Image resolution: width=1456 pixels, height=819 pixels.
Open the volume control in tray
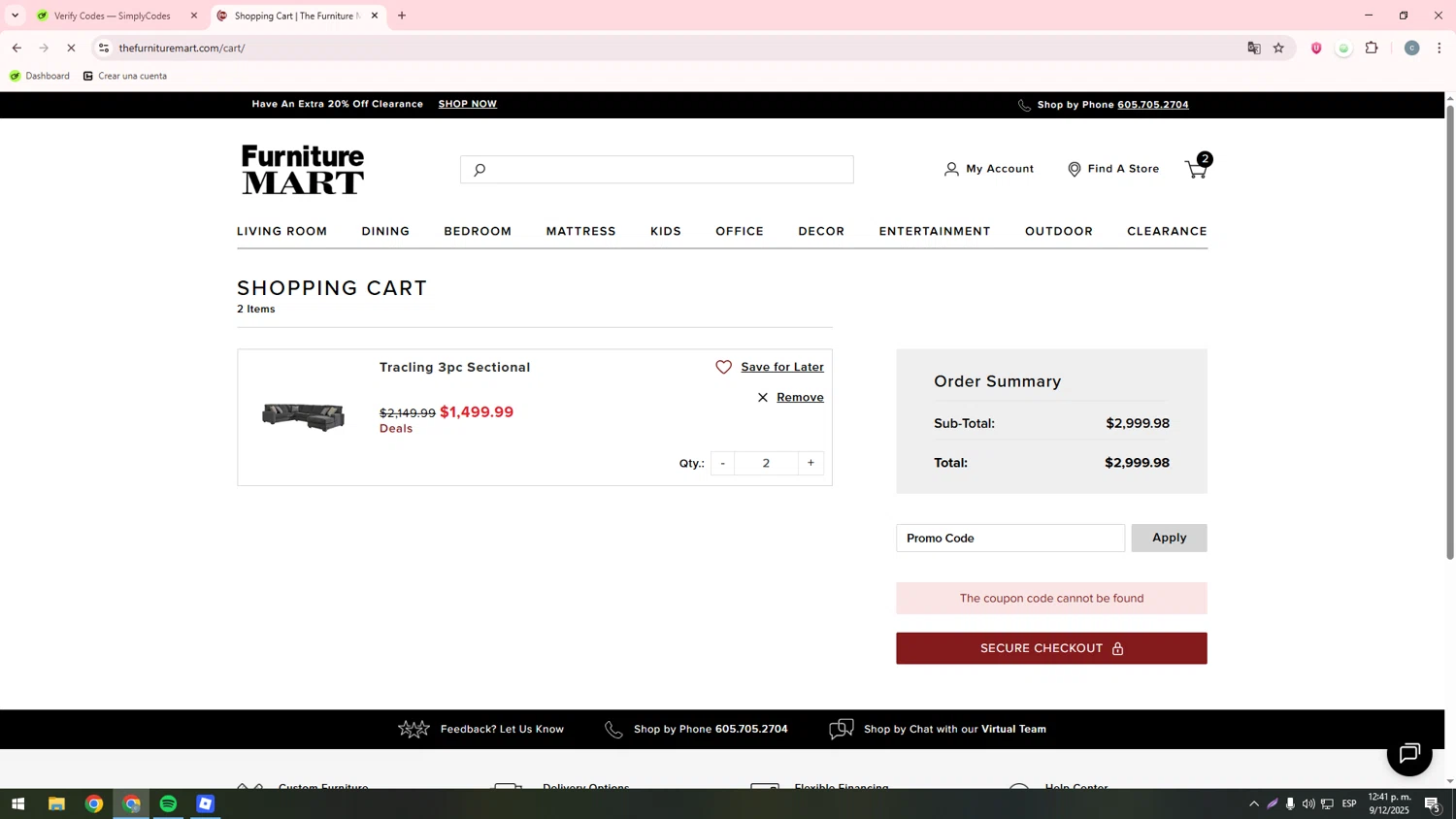(1308, 803)
